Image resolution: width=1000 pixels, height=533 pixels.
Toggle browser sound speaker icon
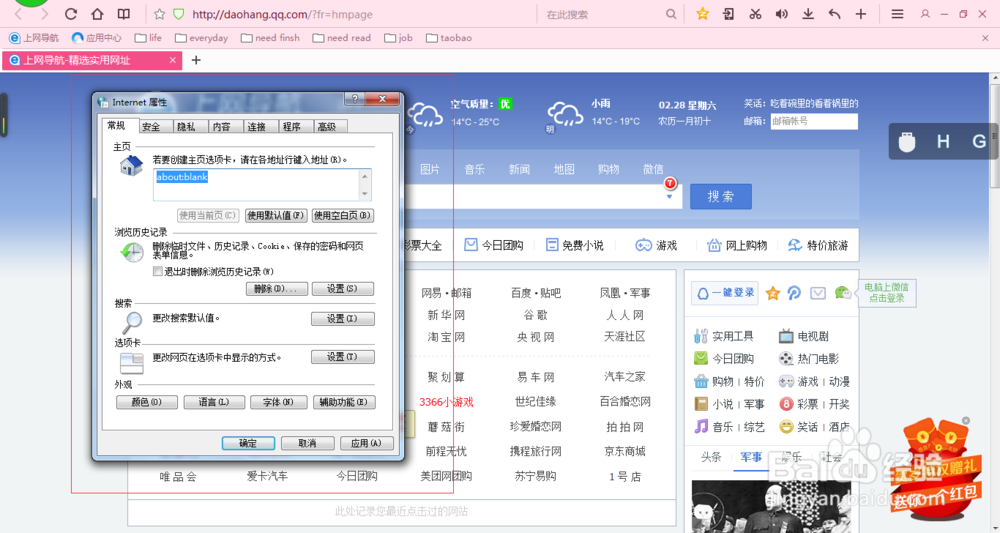pyautogui.click(x=781, y=13)
